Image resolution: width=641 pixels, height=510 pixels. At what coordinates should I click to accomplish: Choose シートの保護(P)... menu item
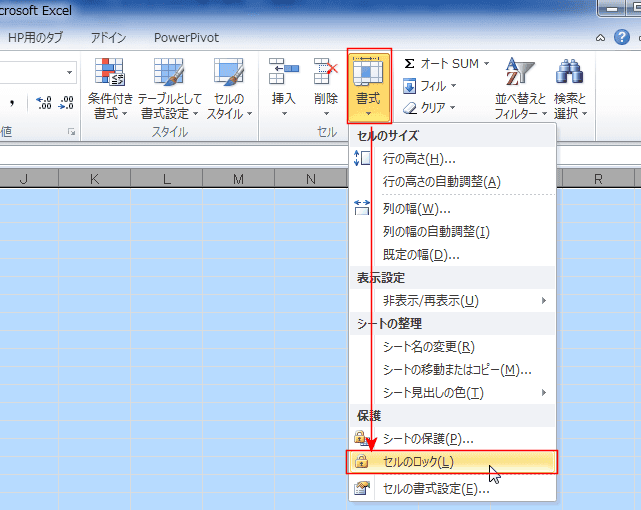tap(452, 439)
